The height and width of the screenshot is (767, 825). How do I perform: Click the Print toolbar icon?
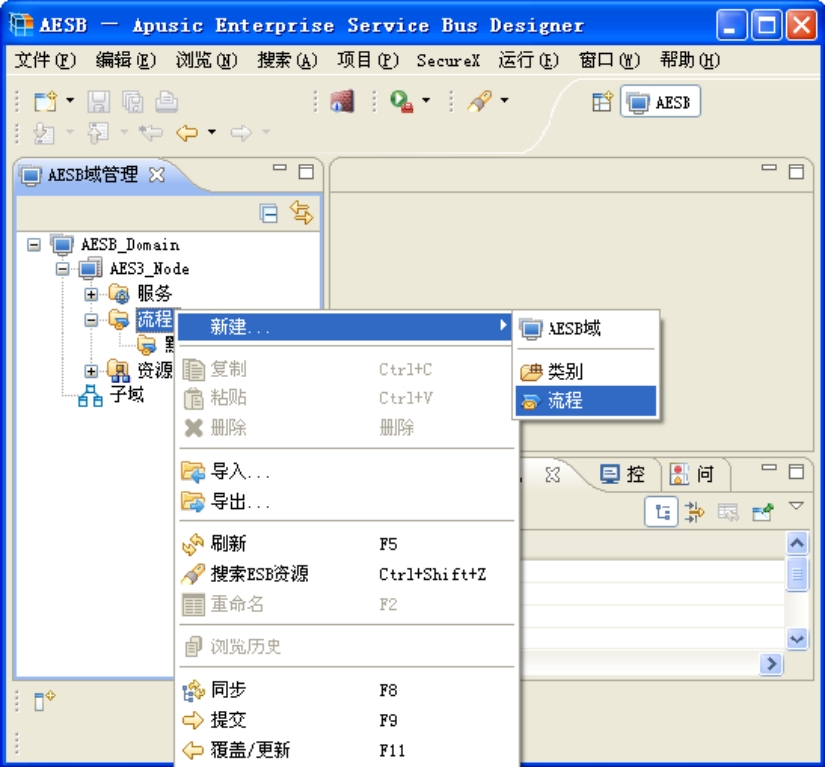(x=166, y=102)
